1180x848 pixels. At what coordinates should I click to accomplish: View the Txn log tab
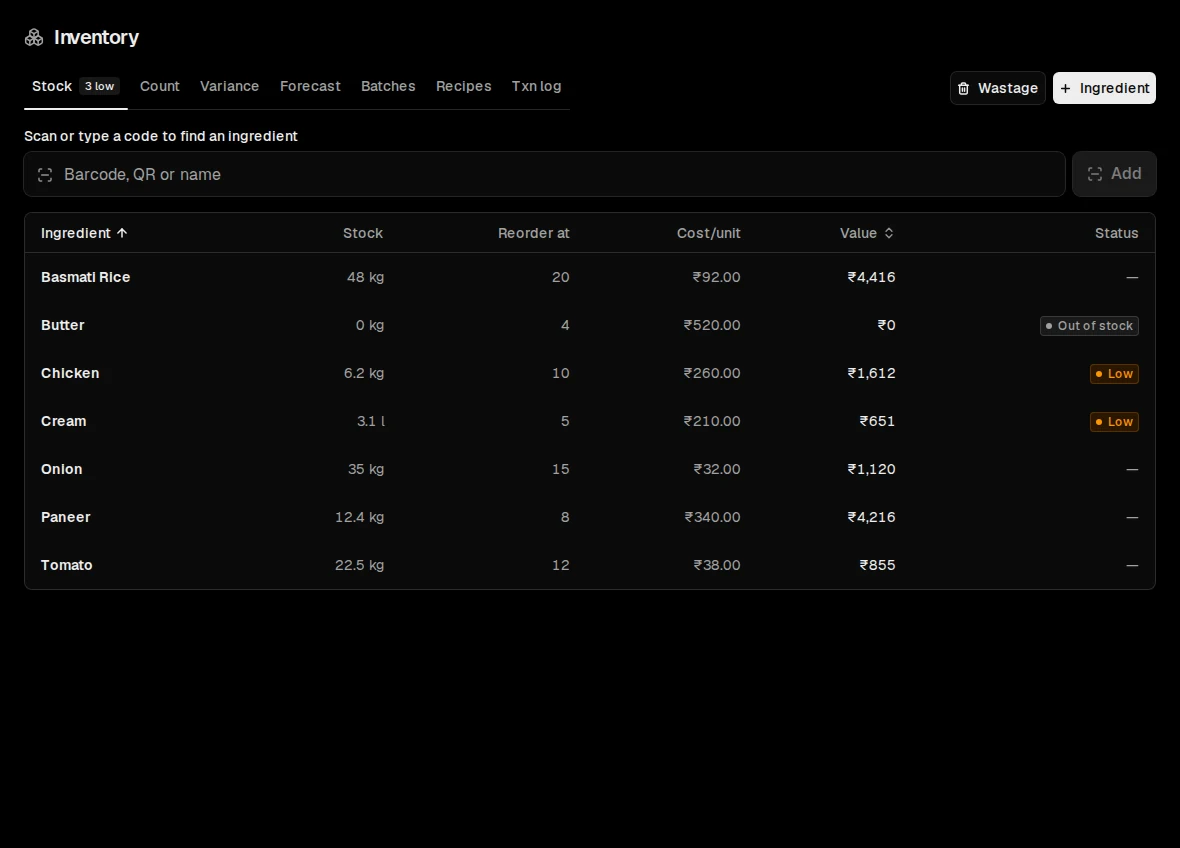(x=537, y=87)
